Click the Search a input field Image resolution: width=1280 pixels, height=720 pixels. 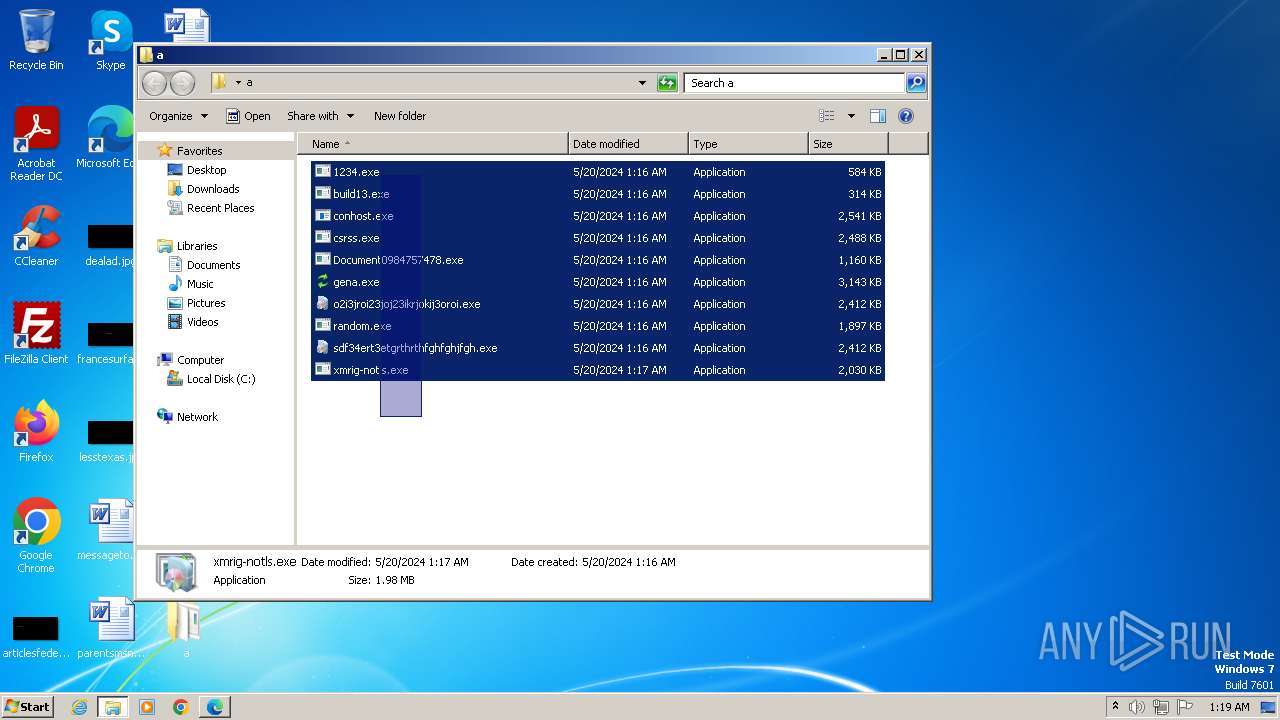(795, 83)
